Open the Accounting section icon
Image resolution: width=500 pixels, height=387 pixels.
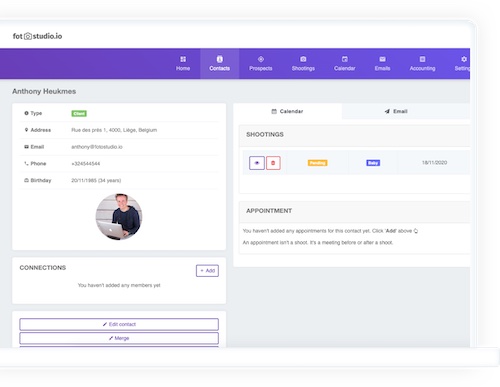(x=422, y=59)
